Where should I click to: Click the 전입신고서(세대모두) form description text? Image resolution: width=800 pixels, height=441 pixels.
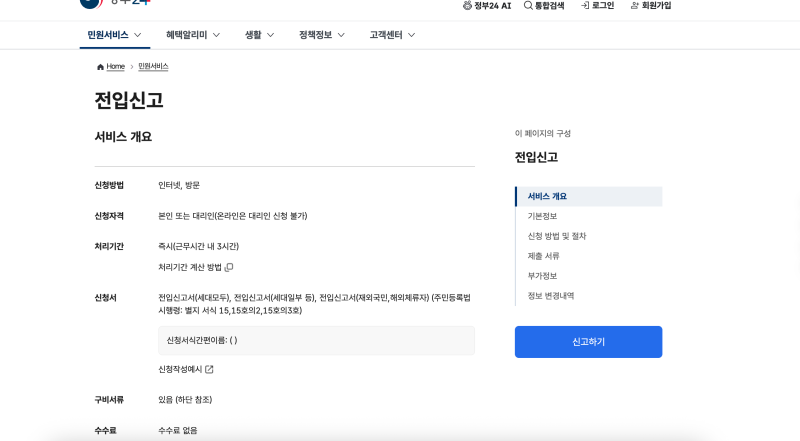coord(314,304)
